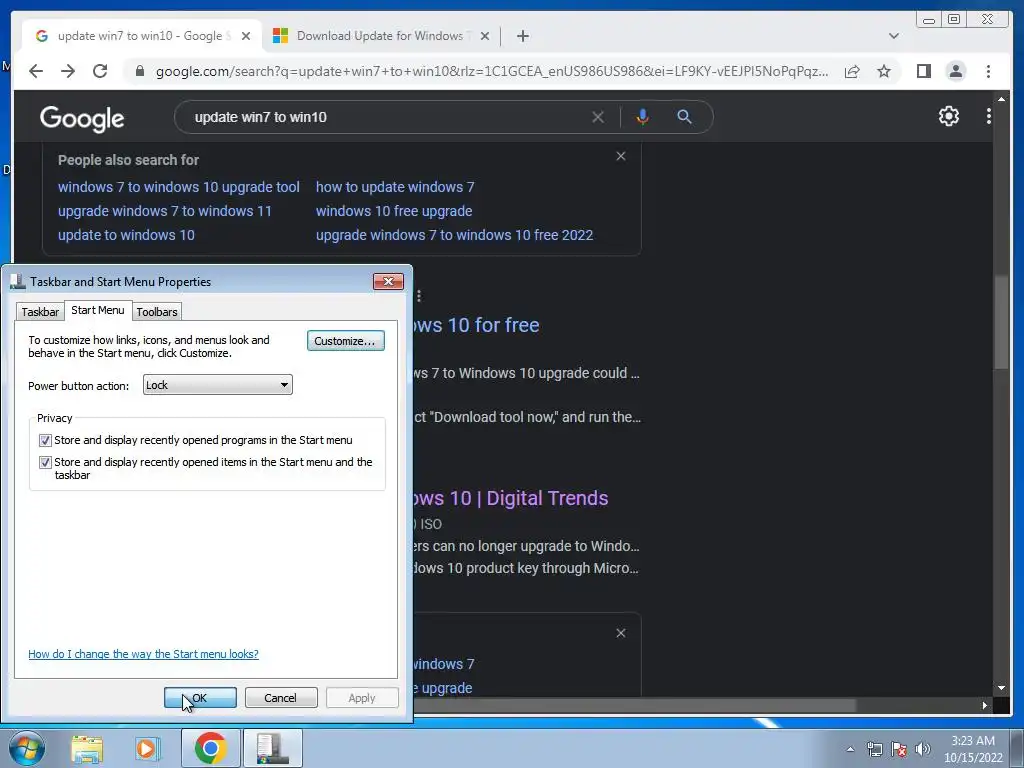Open windows 10 free upgrade suggestion

[x=394, y=211]
